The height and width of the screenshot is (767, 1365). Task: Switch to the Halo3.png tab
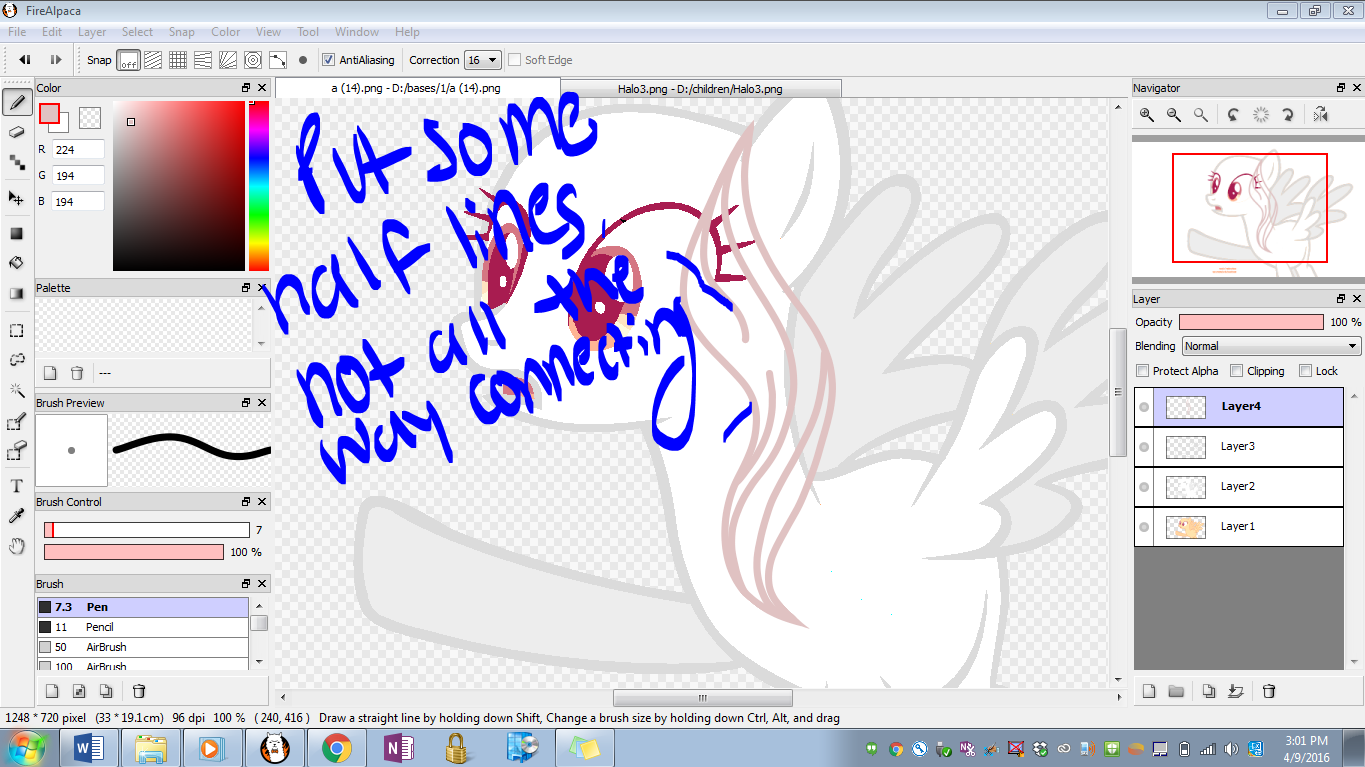point(699,89)
